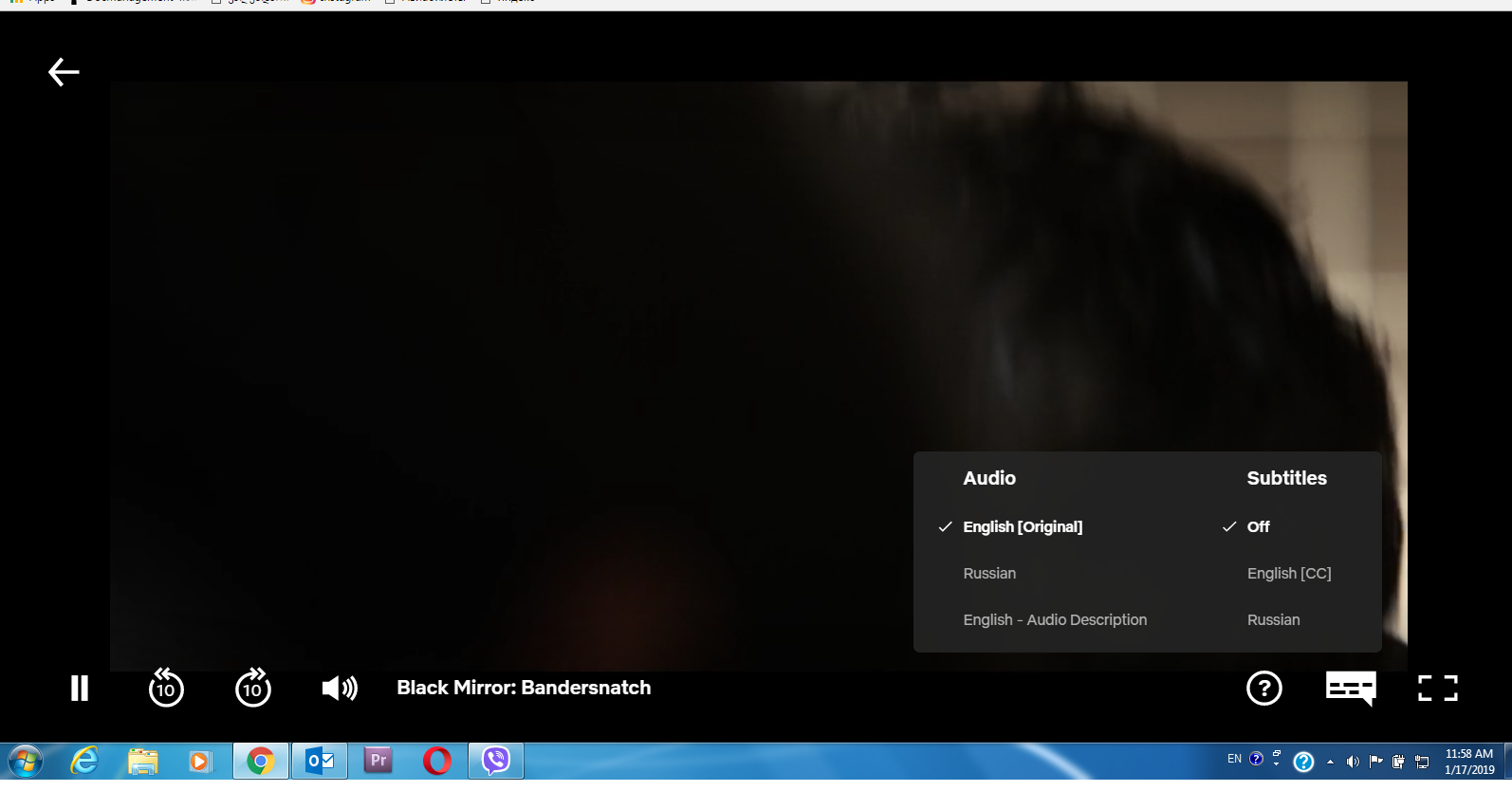
Task: Select Russian subtitles
Action: (x=1274, y=620)
